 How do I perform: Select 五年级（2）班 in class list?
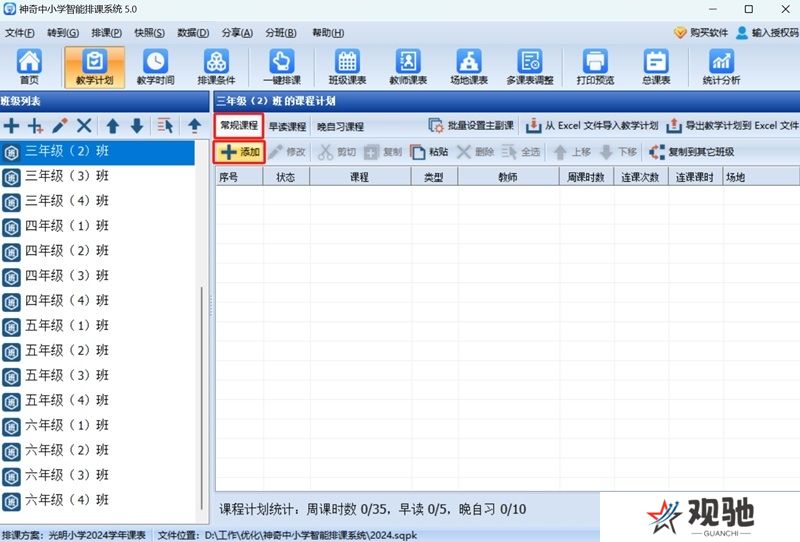click(x=97, y=351)
